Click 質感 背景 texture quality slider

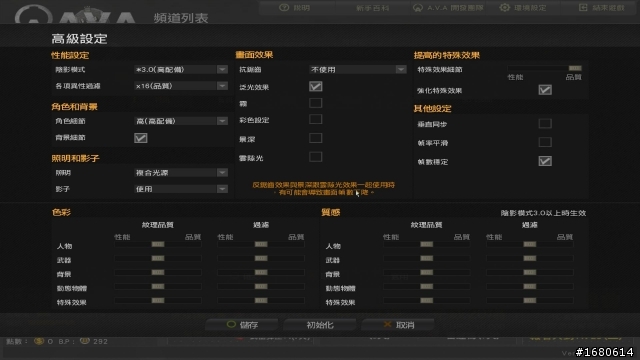(x=427, y=272)
